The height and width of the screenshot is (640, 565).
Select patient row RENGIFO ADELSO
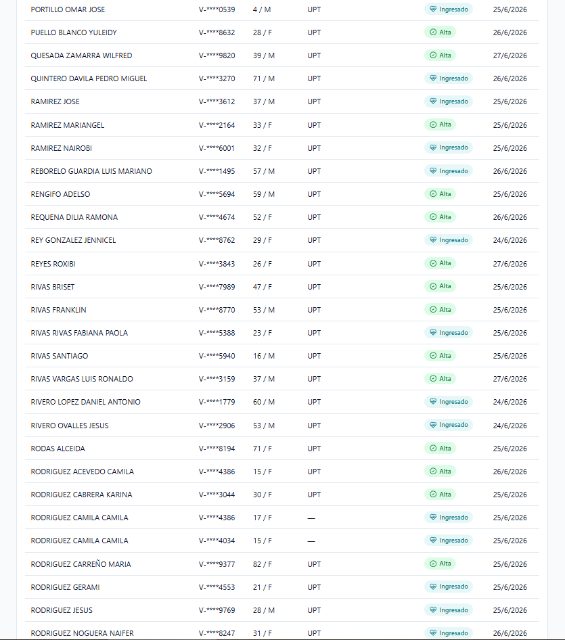pos(281,194)
